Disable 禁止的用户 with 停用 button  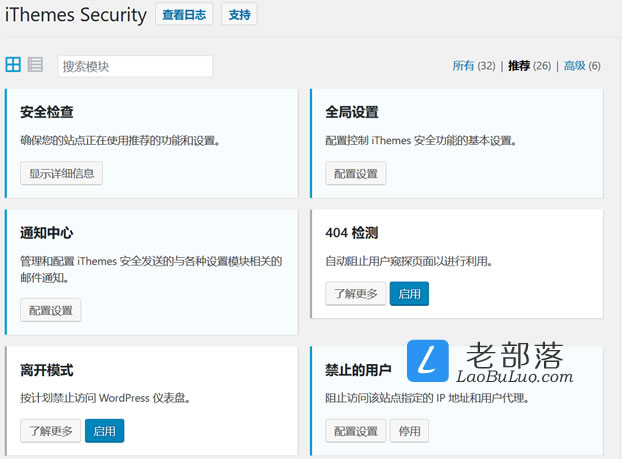pos(409,430)
